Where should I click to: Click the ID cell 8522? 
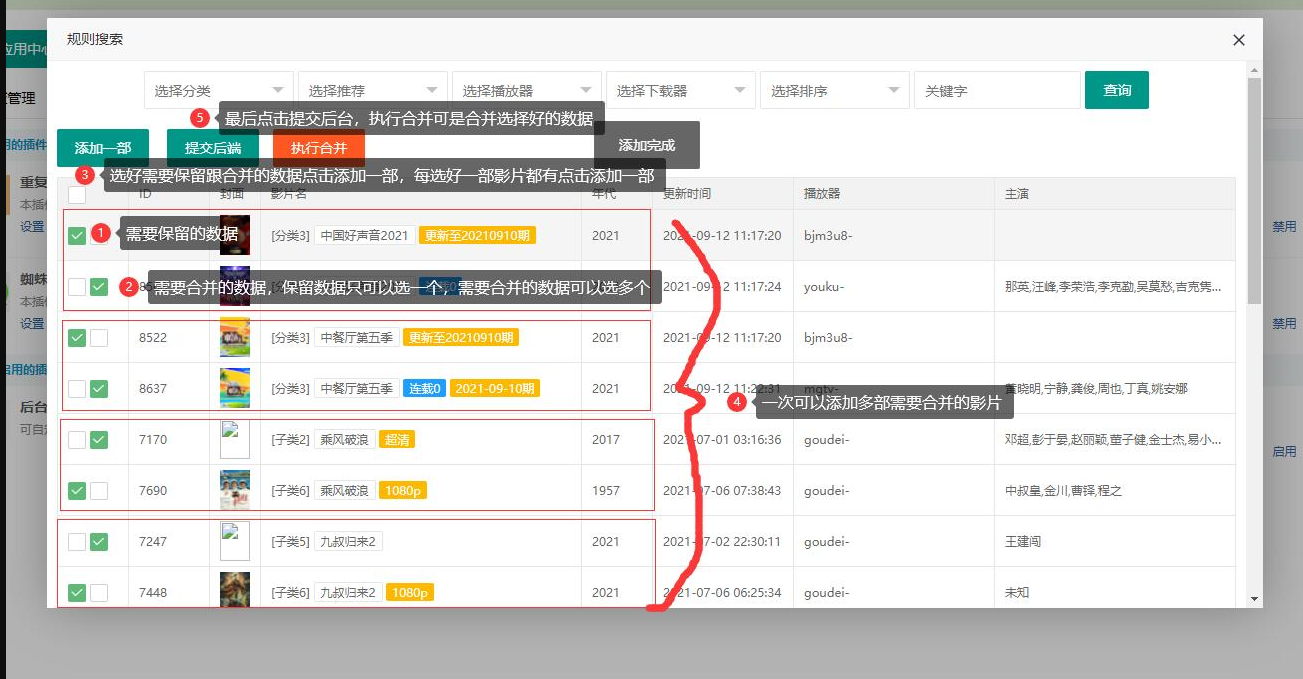tap(153, 338)
